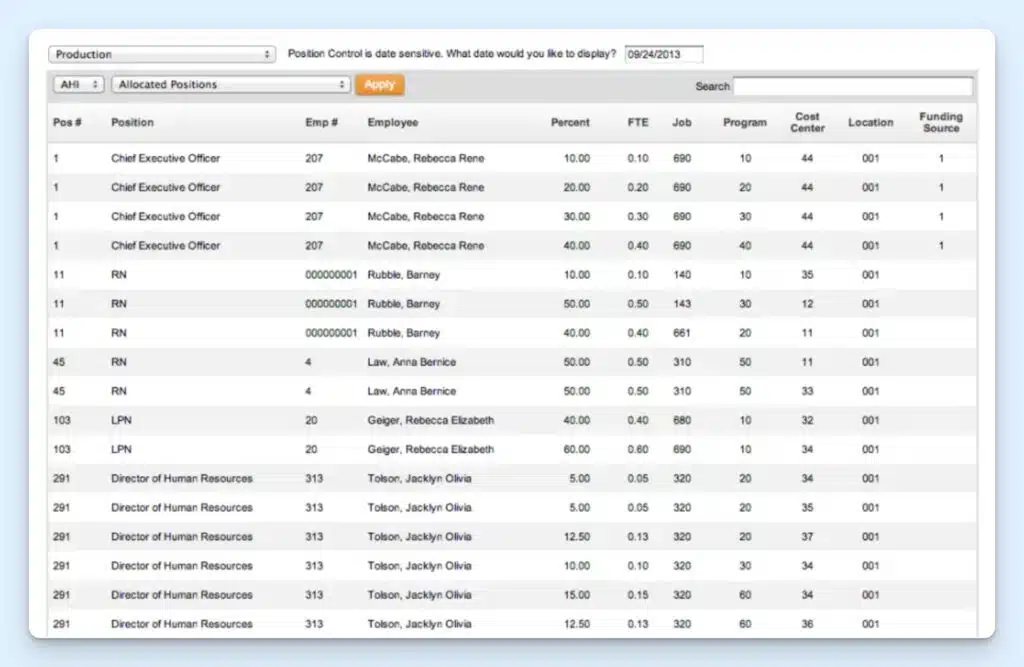Image resolution: width=1024 pixels, height=667 pixels.
Task: Expand the Allocated Positions dropdown
Action: (x=231, y=84)
